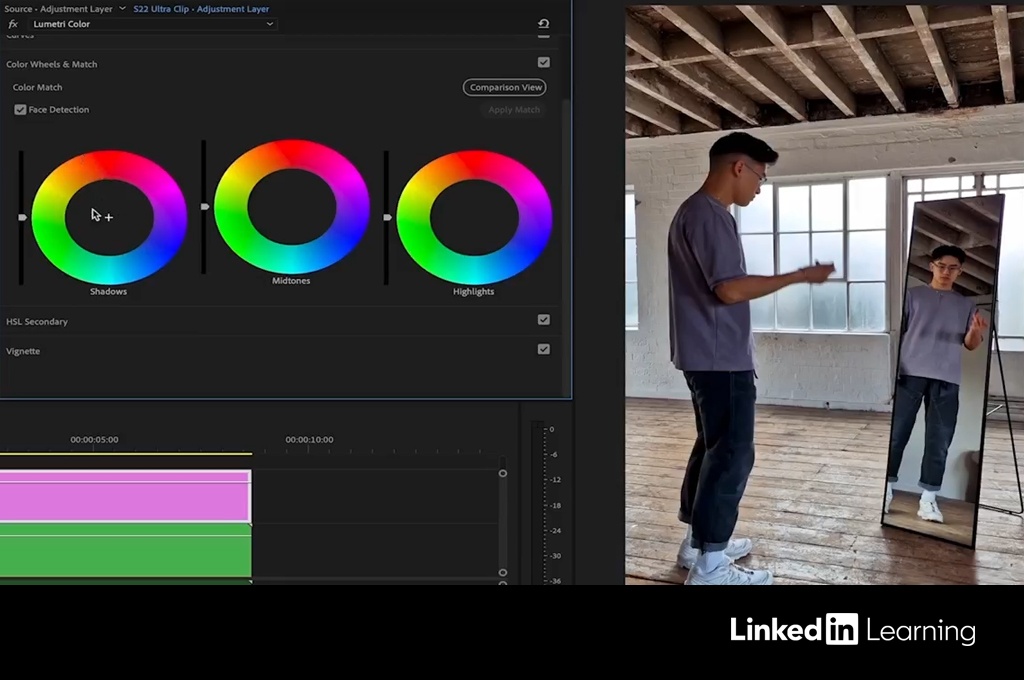
Task: Open the Source Adjustment Layer dropdown arrow
Action: [x=122, y=9]
